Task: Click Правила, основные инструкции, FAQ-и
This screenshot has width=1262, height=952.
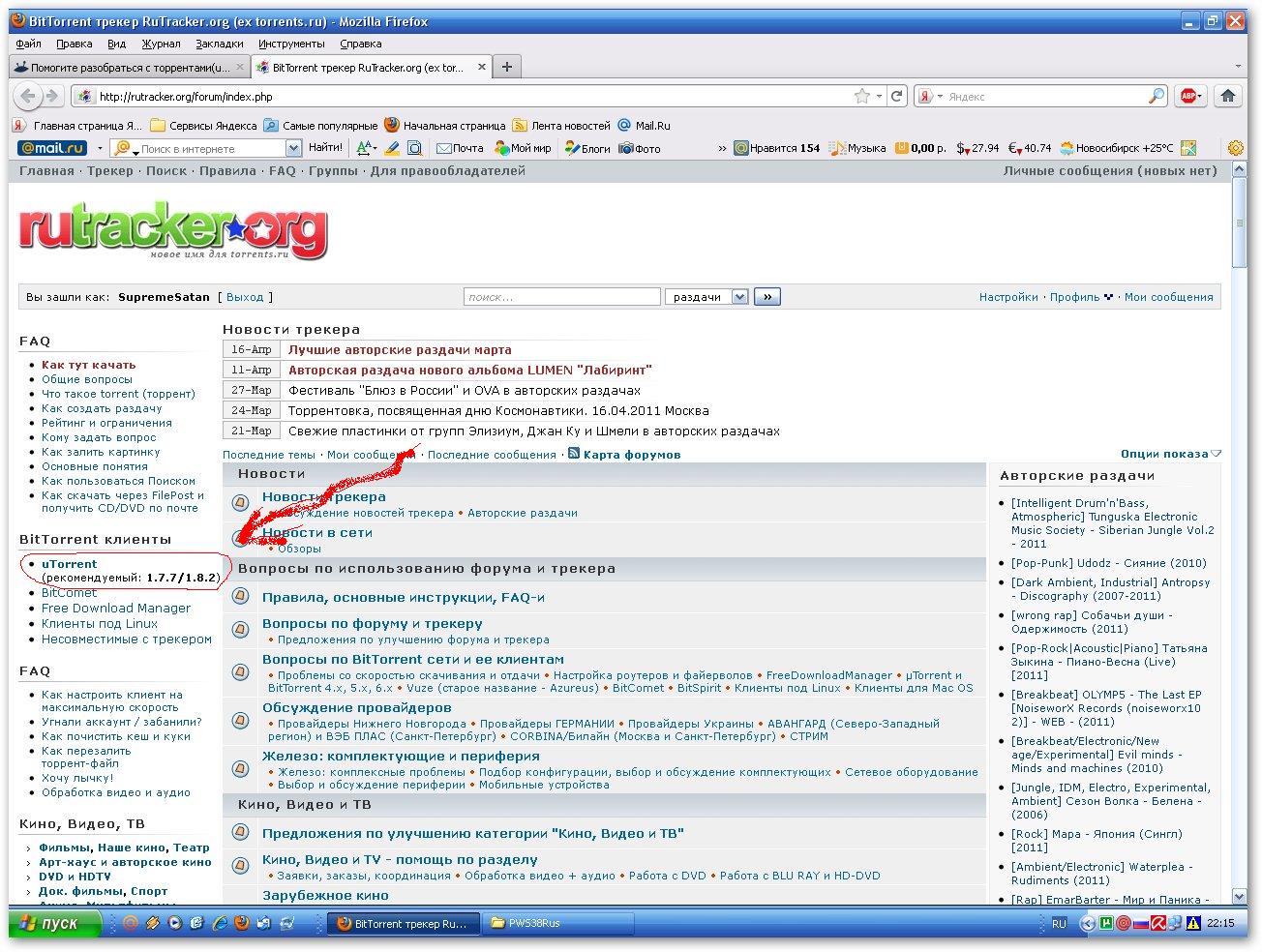Action: click(x=404, y=597)
